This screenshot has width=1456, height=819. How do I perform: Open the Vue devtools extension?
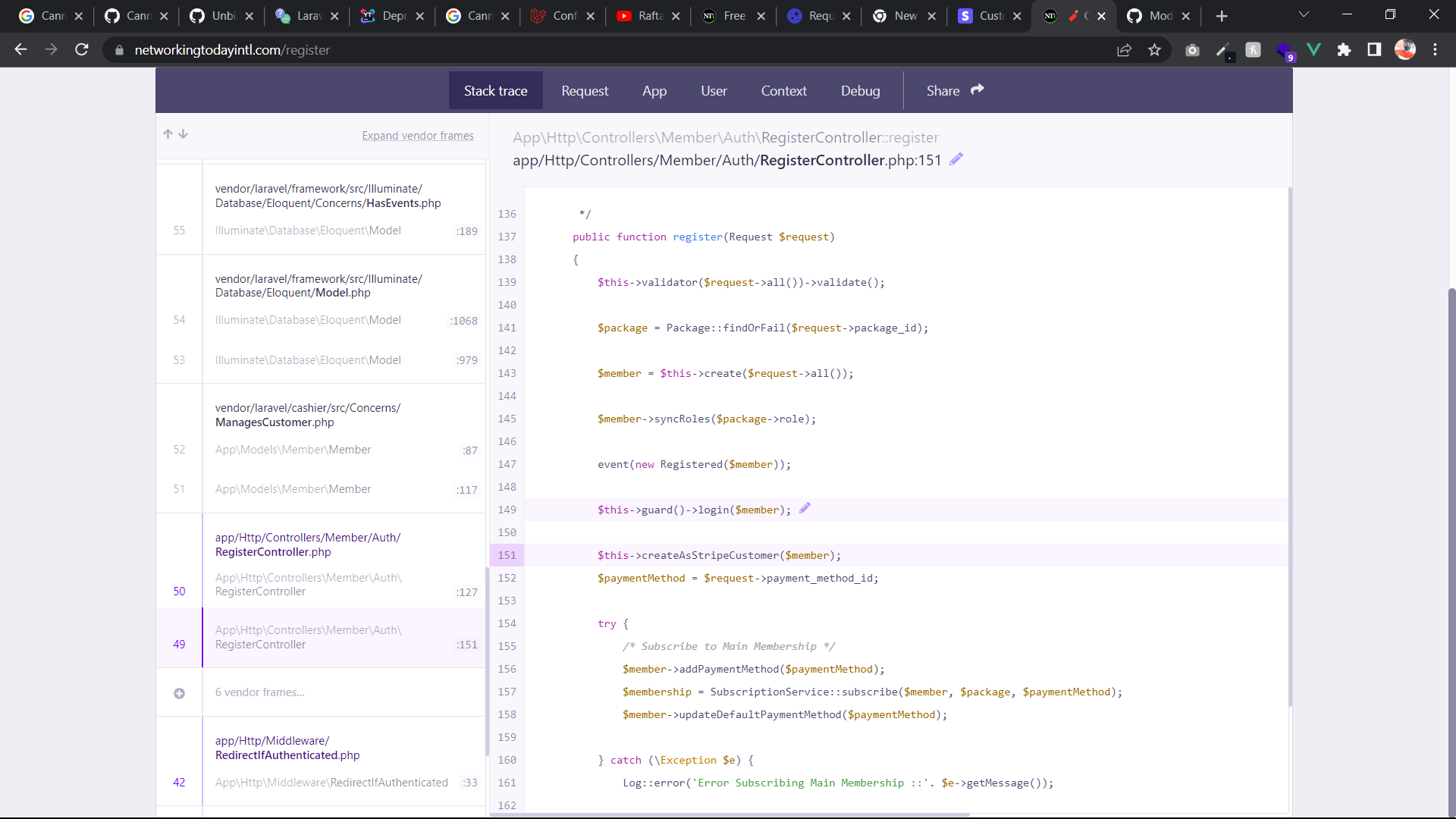(1314, 49)
